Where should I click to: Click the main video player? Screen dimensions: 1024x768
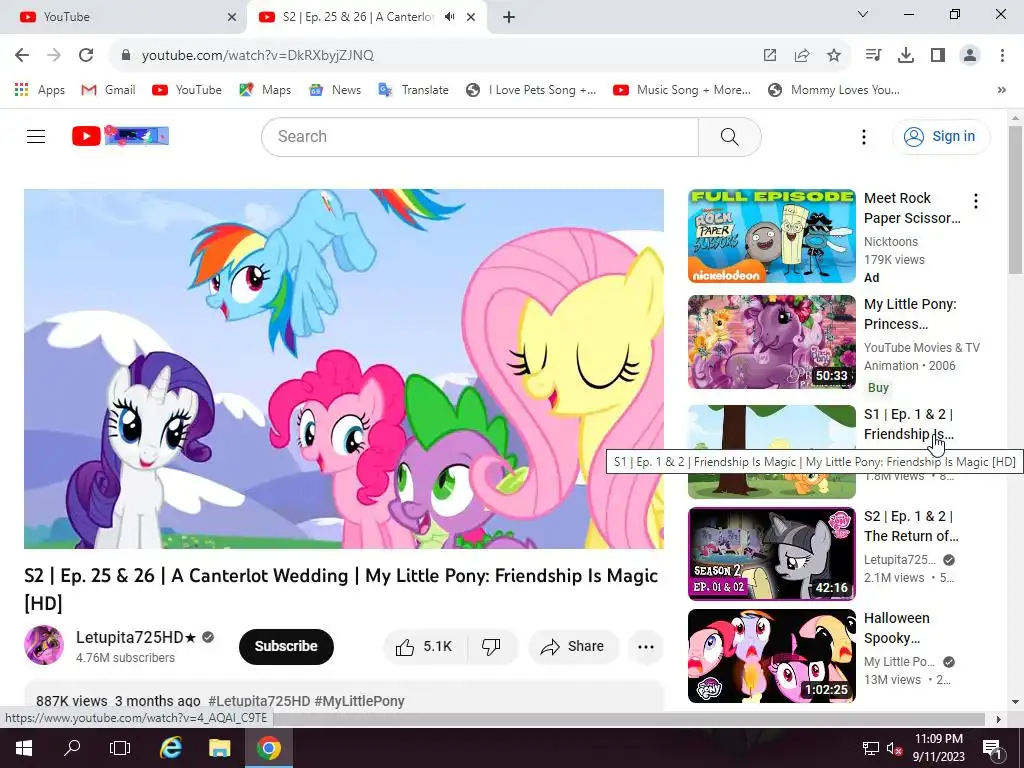[344, 369]
